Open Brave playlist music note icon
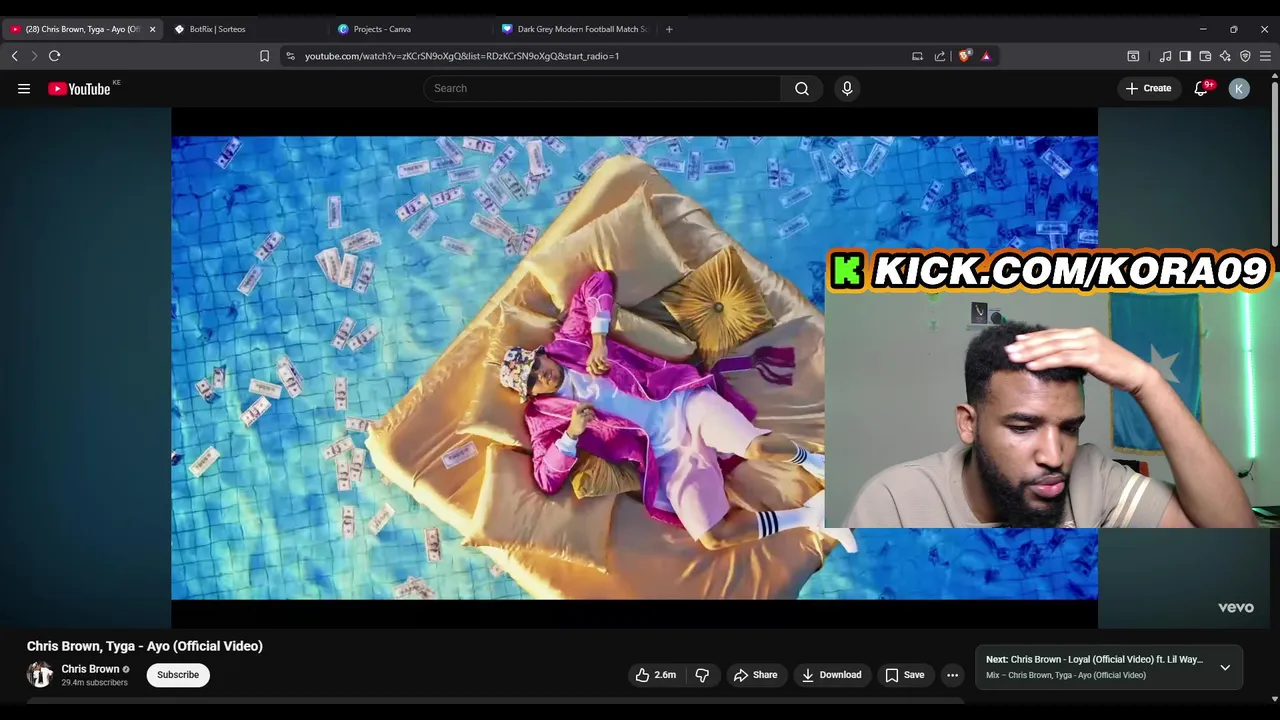The height and width of the screenshot is (720, 1280). click(x=1165, y=56)
